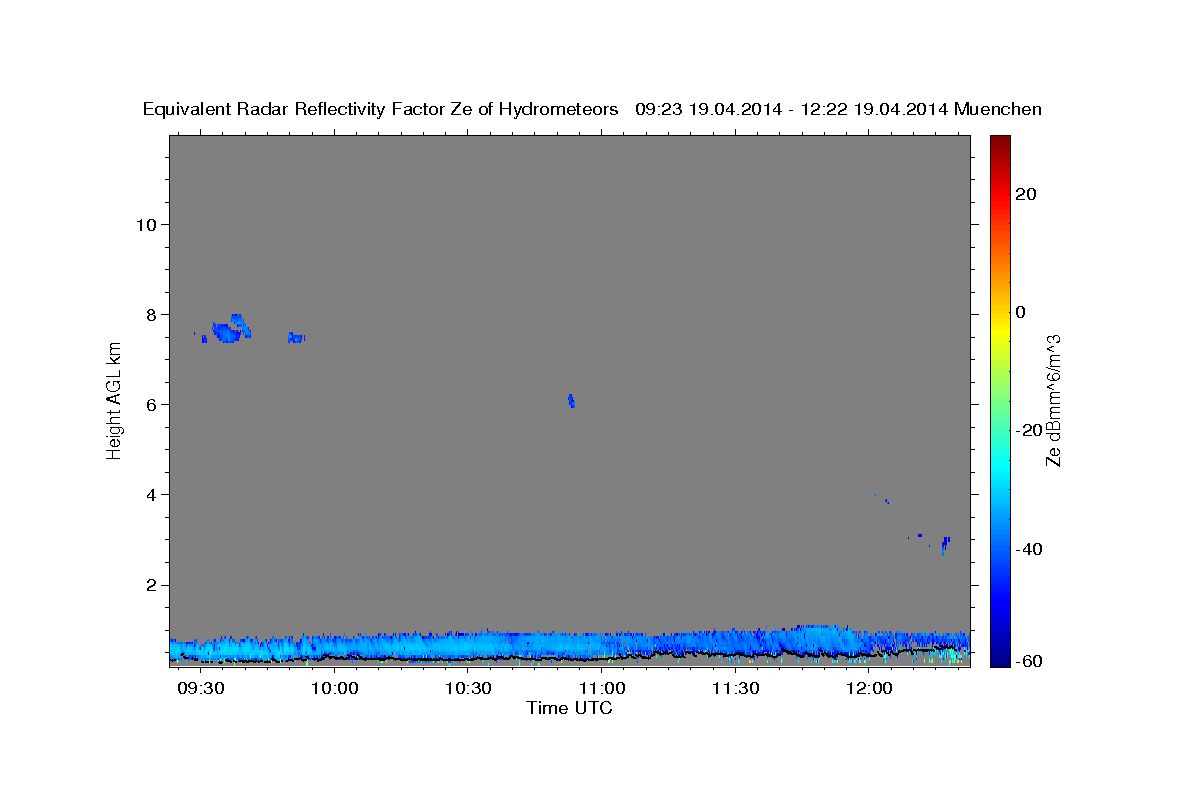Viewport: 1200px width, 800px height.
Task: Click the low-level reflectivity layer near 10:30
Action: pos(469,646)
